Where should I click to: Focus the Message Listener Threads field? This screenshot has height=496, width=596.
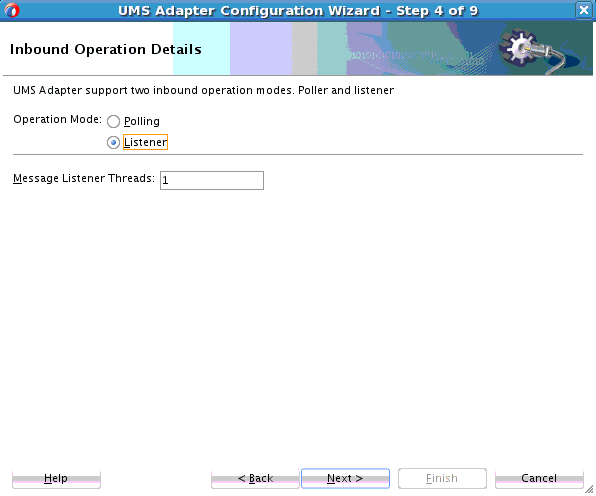tap(212, 180)
